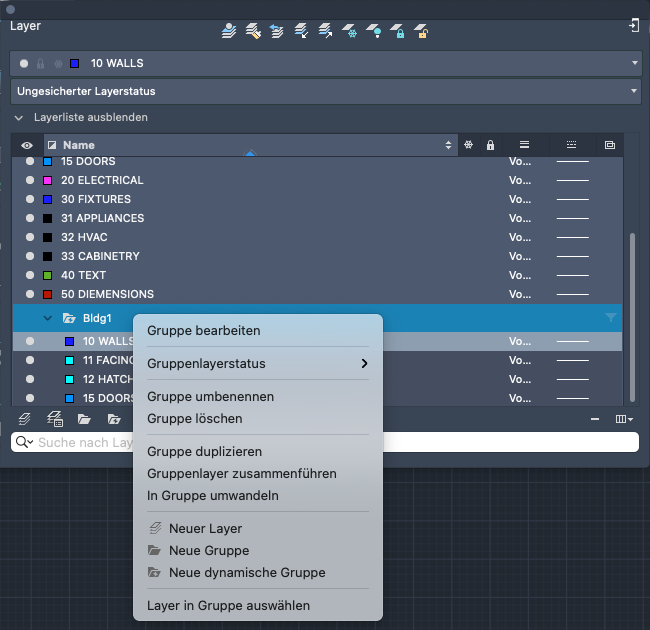Click the unlock layer toolbar icon
This screenshot has height=630, width=650.
[x=421, y=31]
